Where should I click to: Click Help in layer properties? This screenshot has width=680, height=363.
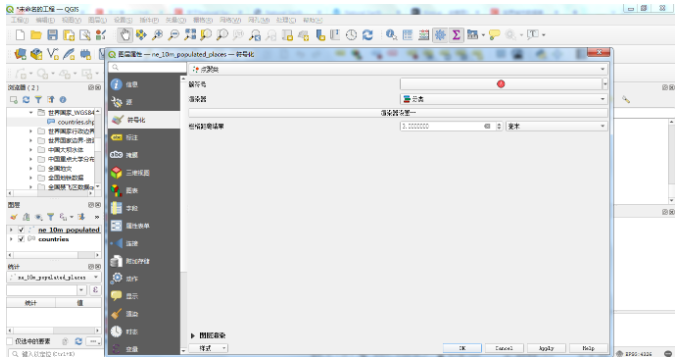point(588,348)
